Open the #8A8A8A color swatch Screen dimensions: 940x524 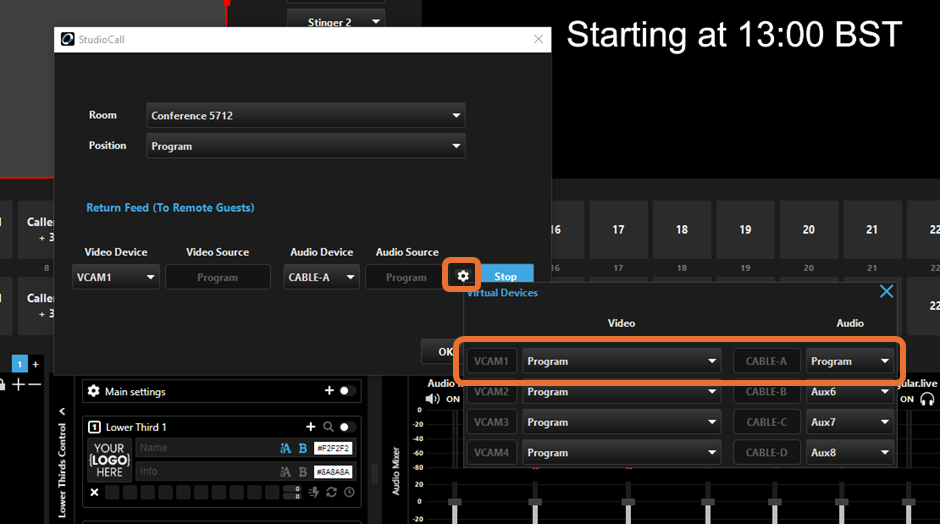pyautogui.click(x=333, y=472)
